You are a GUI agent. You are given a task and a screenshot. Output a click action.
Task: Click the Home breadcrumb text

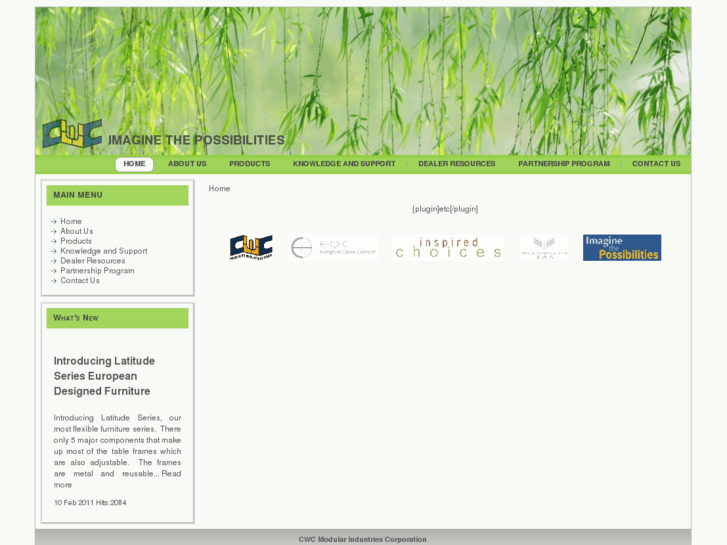(x=219, y=188)
